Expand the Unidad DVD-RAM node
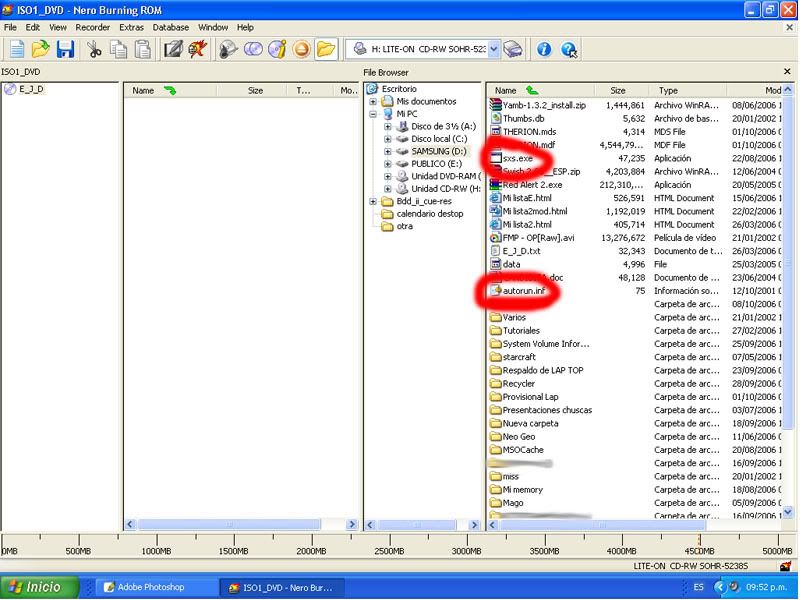 point(388,177)
